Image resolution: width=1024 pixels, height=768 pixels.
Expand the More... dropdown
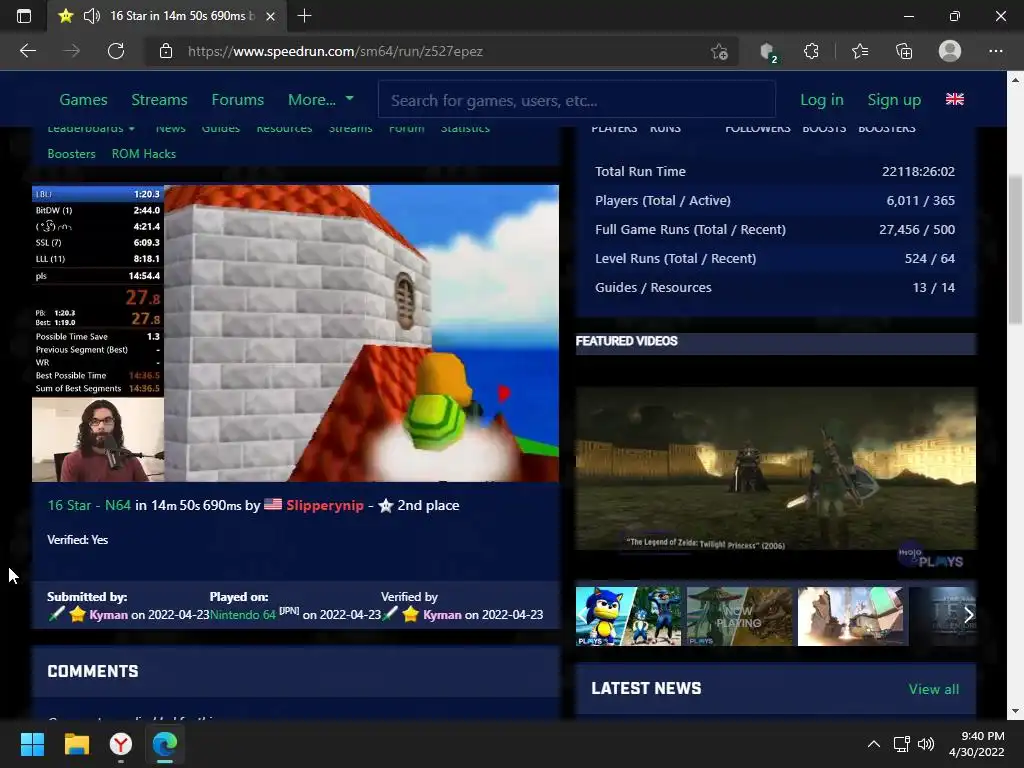coord(321,100)
